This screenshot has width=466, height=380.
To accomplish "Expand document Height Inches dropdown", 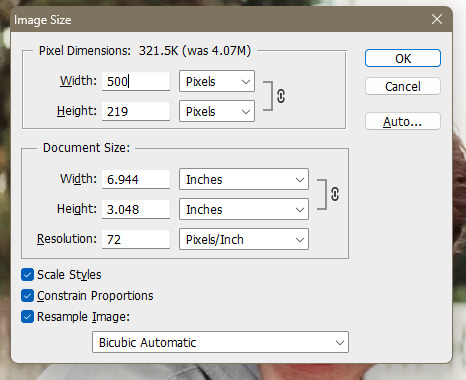I will (x=244, y=209).
